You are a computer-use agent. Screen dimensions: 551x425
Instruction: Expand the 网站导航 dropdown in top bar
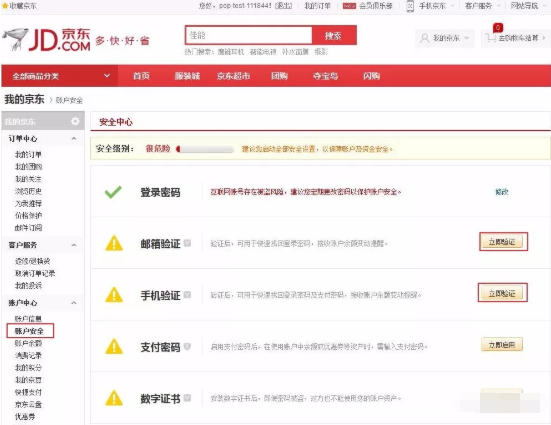point(545,6)
